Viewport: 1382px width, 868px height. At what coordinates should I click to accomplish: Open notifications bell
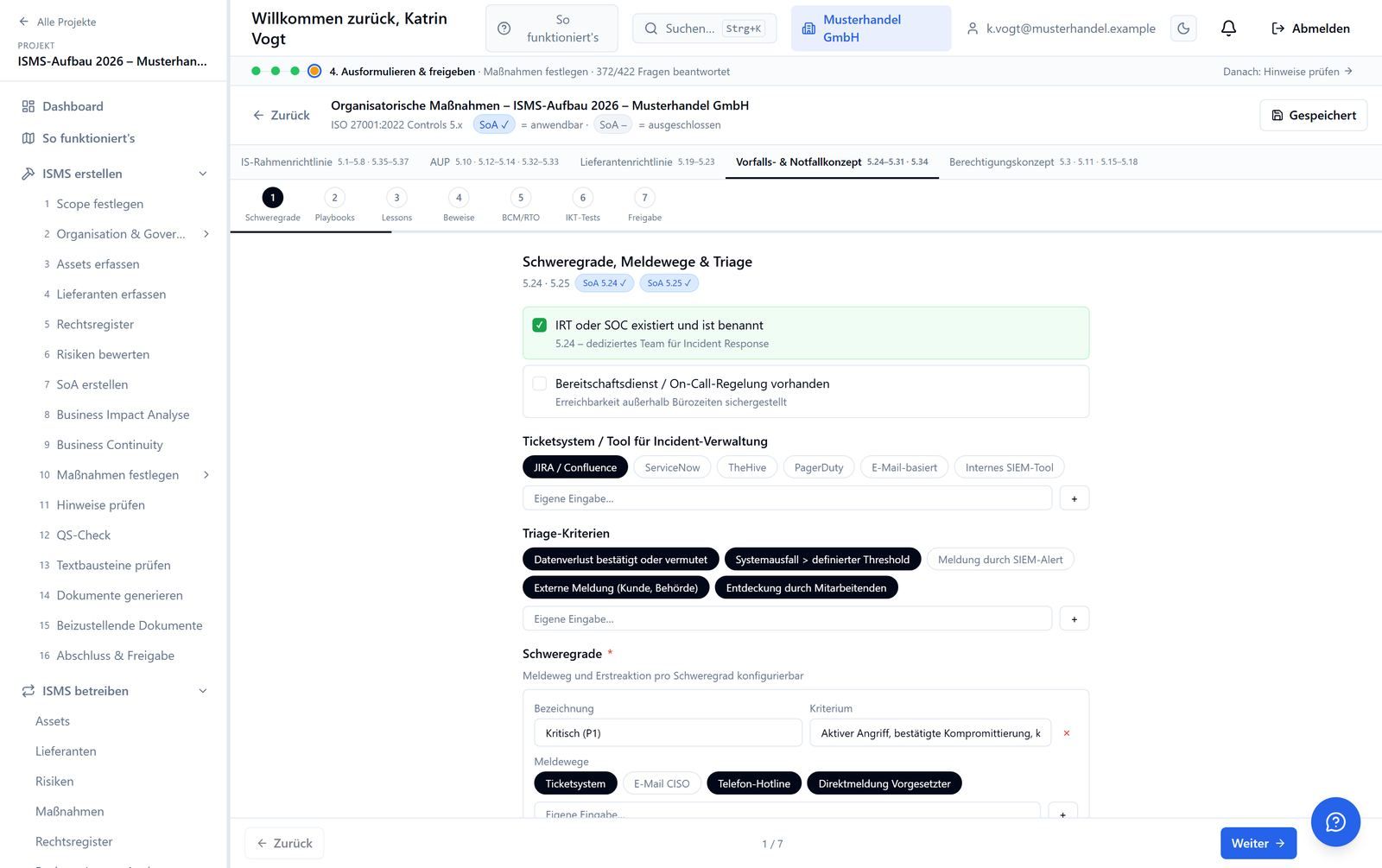pos(1228,29)
